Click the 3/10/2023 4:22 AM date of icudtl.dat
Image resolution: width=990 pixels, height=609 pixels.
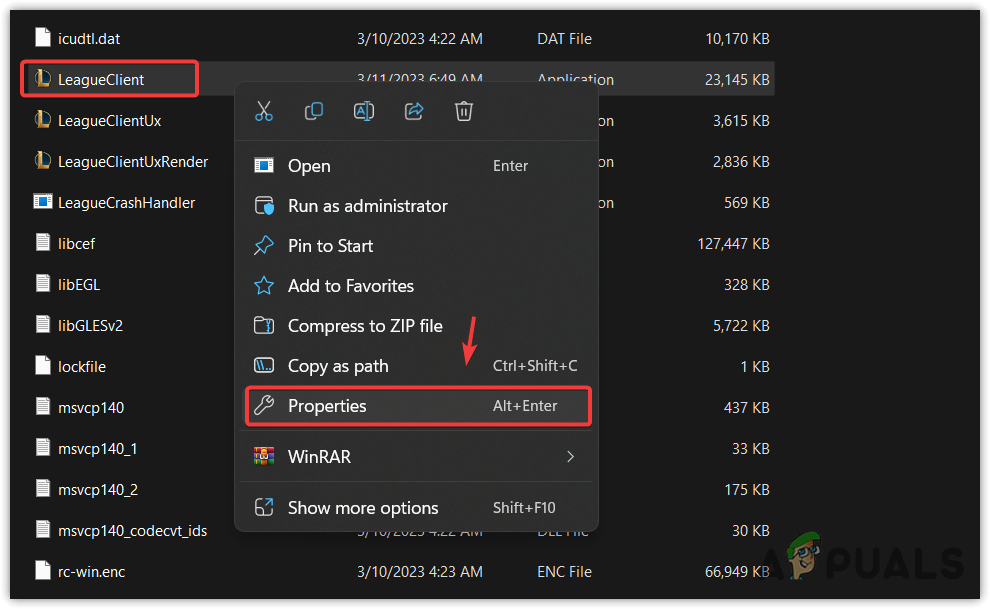(420, 38)
